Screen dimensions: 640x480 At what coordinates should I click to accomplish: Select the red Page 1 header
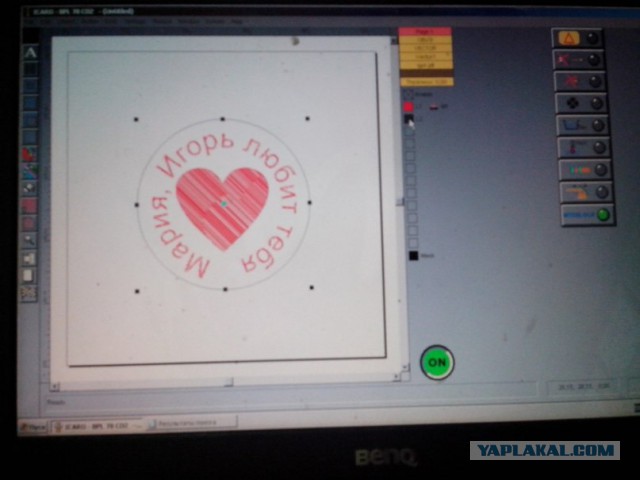click(425, 31)
